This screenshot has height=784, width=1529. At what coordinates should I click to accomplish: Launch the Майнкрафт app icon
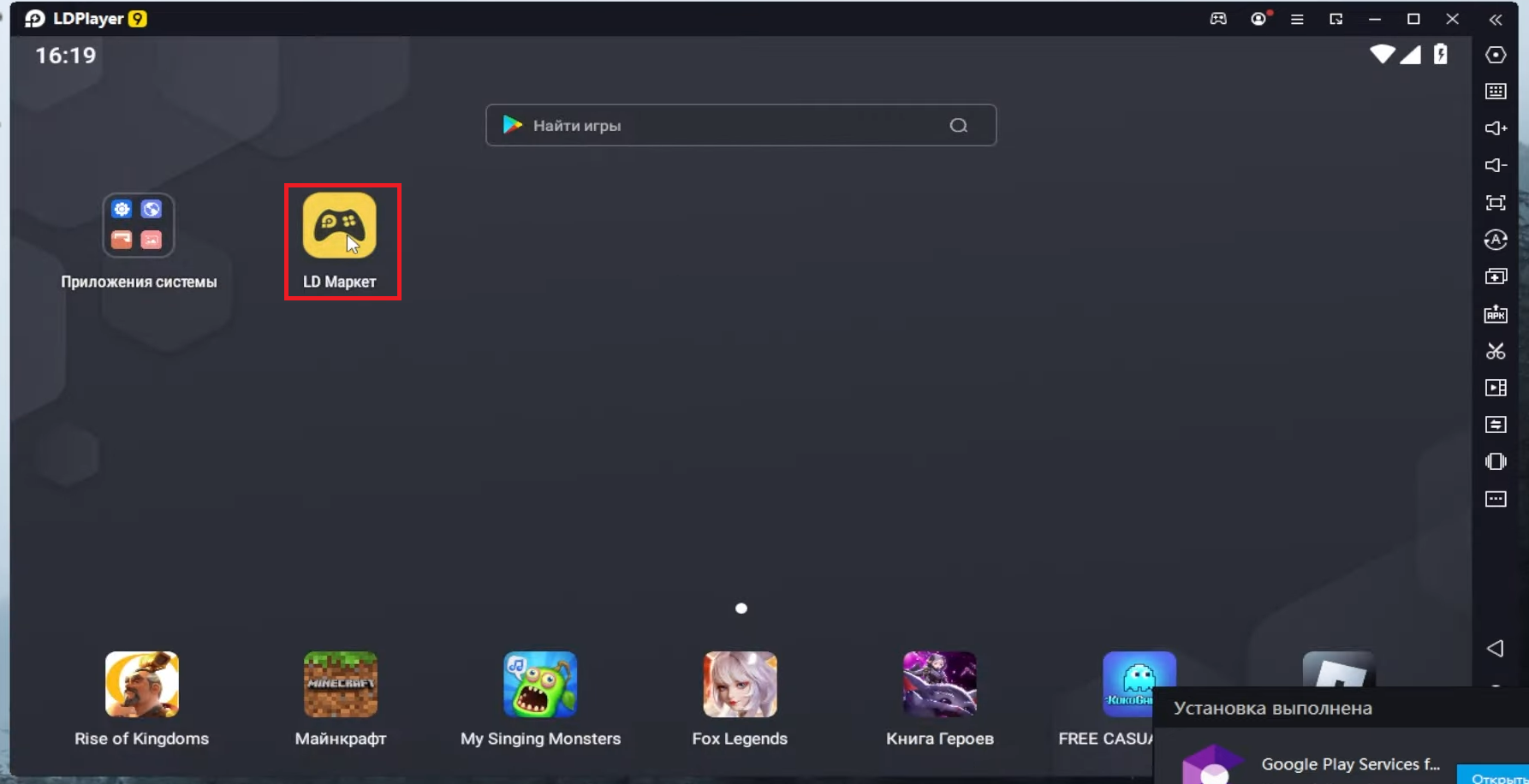[x=341, y=685]
